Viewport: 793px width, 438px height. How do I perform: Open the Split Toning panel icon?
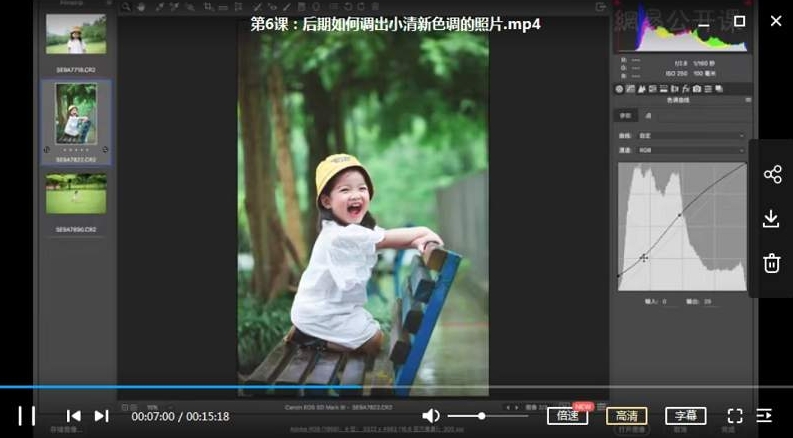(x=664, y=89)
